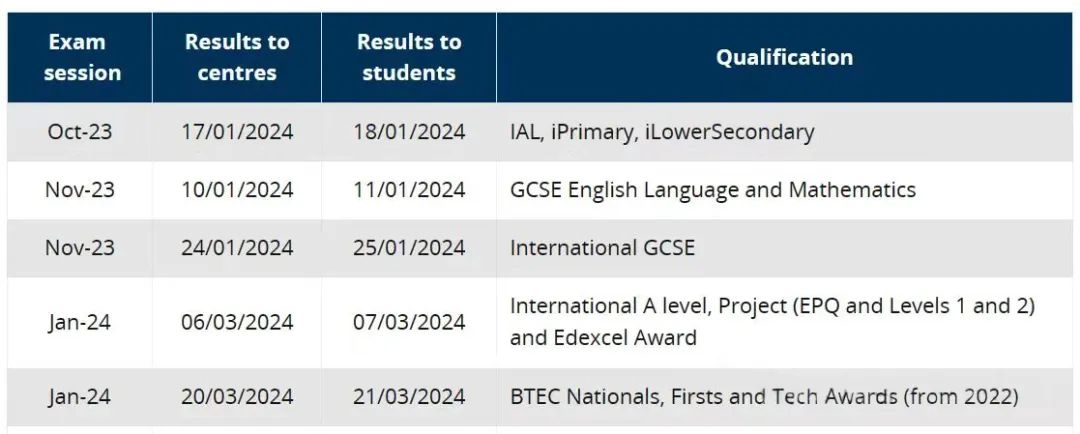Click the 10/01/2024 results date
Screen dimensions: 1080x434
coord(237,189)
